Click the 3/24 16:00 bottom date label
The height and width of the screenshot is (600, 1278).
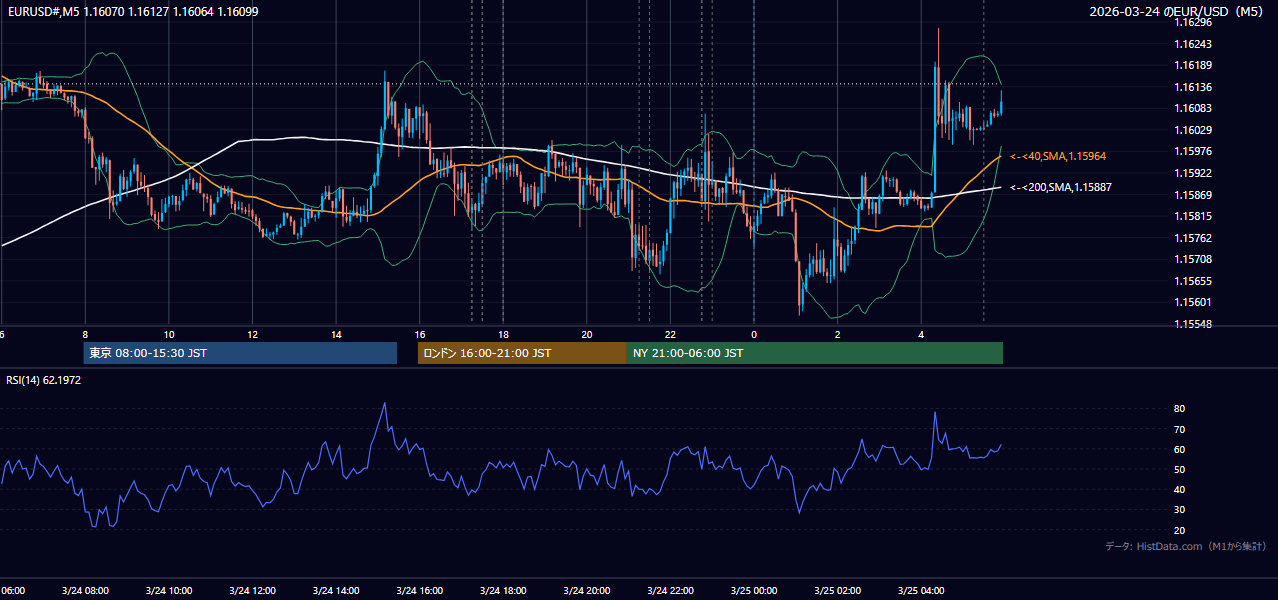point(420,590)
